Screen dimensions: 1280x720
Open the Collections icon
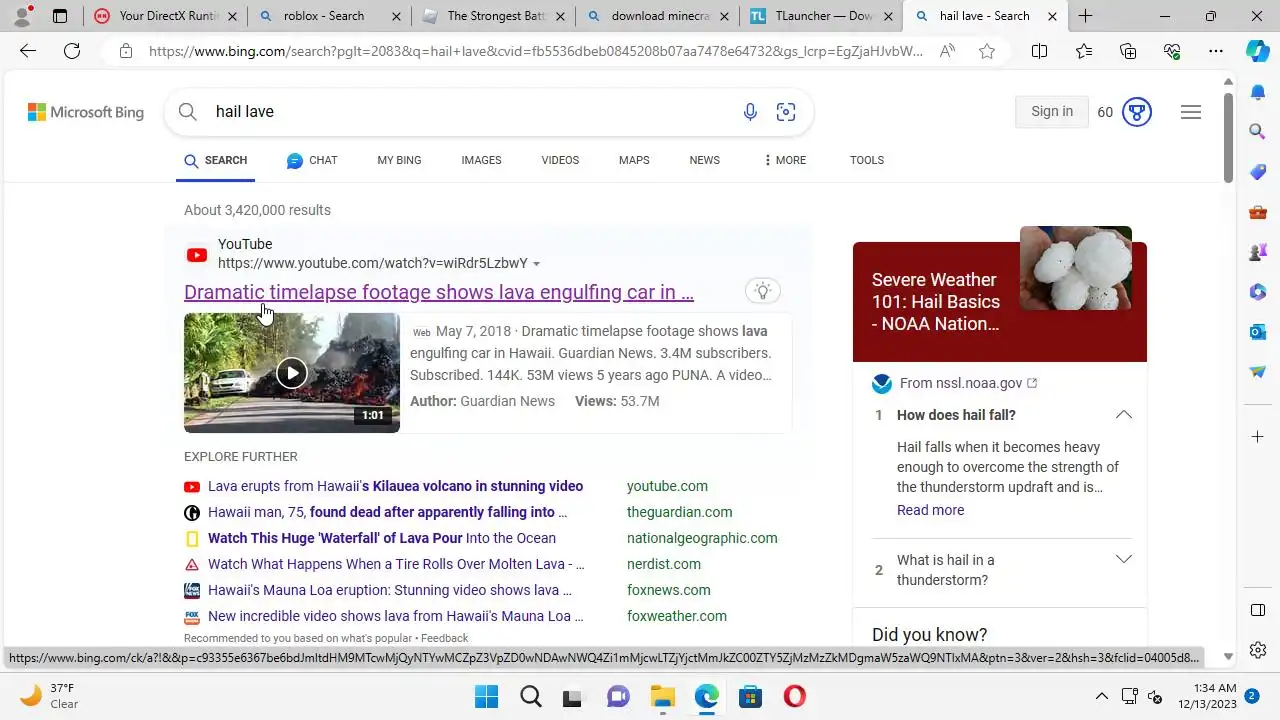click(x=1128, y=51)
